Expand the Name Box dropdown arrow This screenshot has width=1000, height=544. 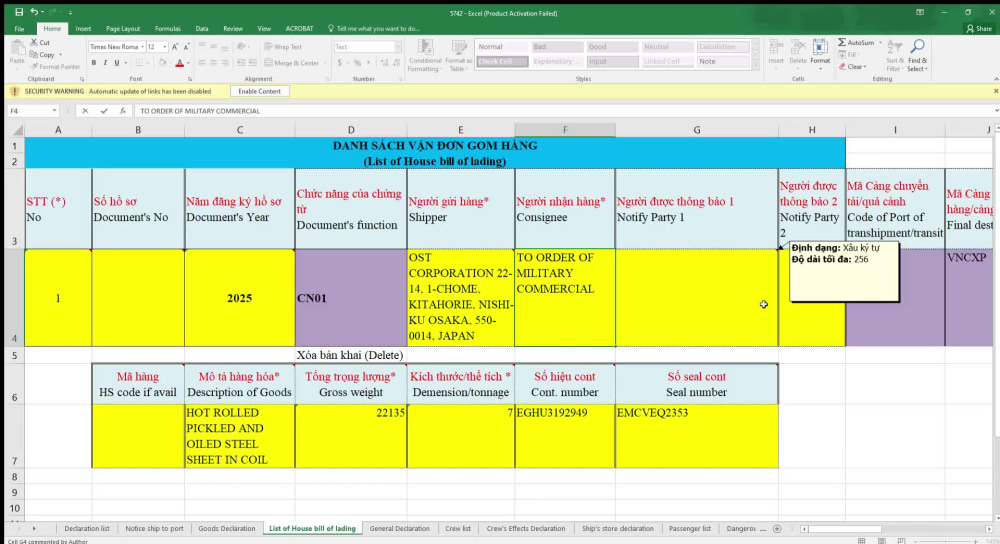tap(54, 110)
